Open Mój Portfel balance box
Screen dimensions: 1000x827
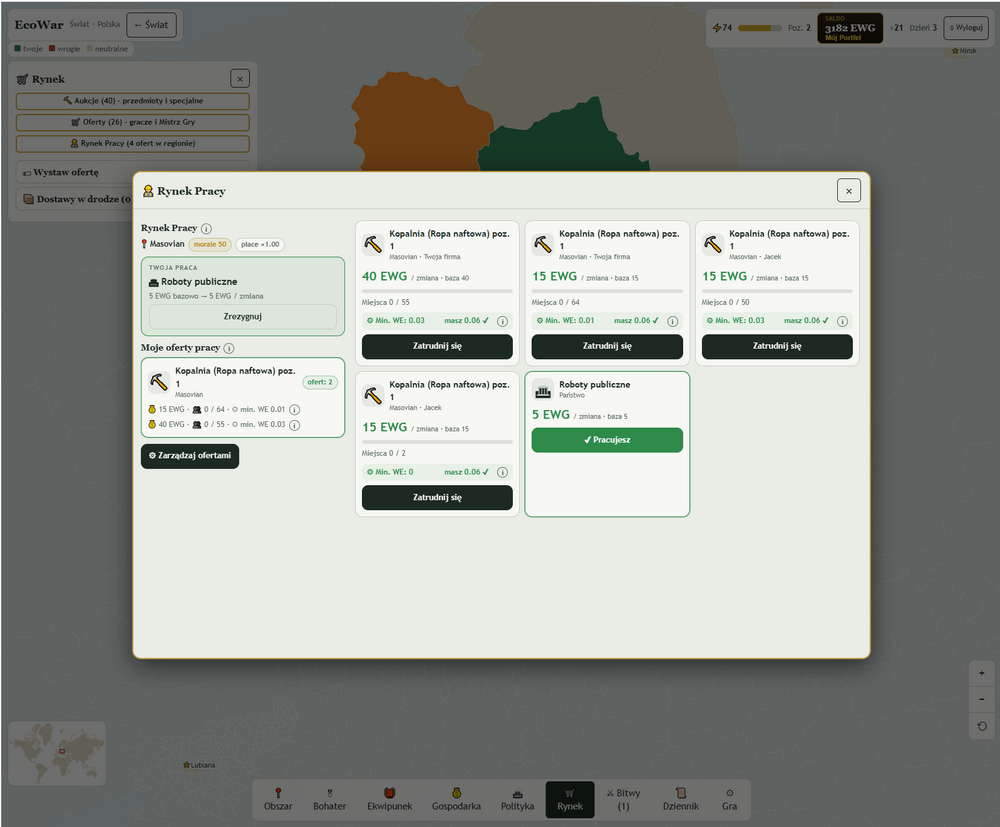click(850, 28)
